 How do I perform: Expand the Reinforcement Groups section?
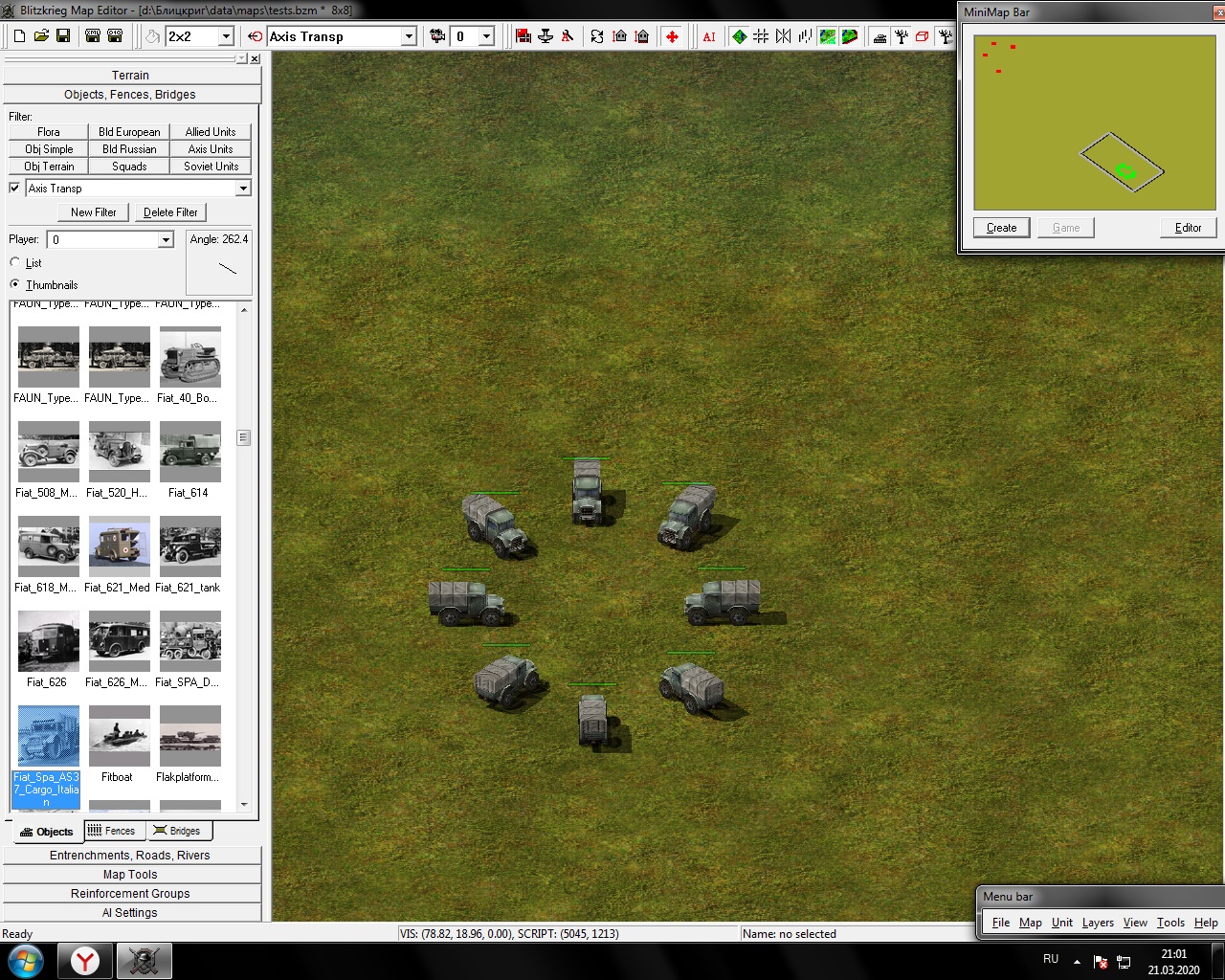pos(132,894)
